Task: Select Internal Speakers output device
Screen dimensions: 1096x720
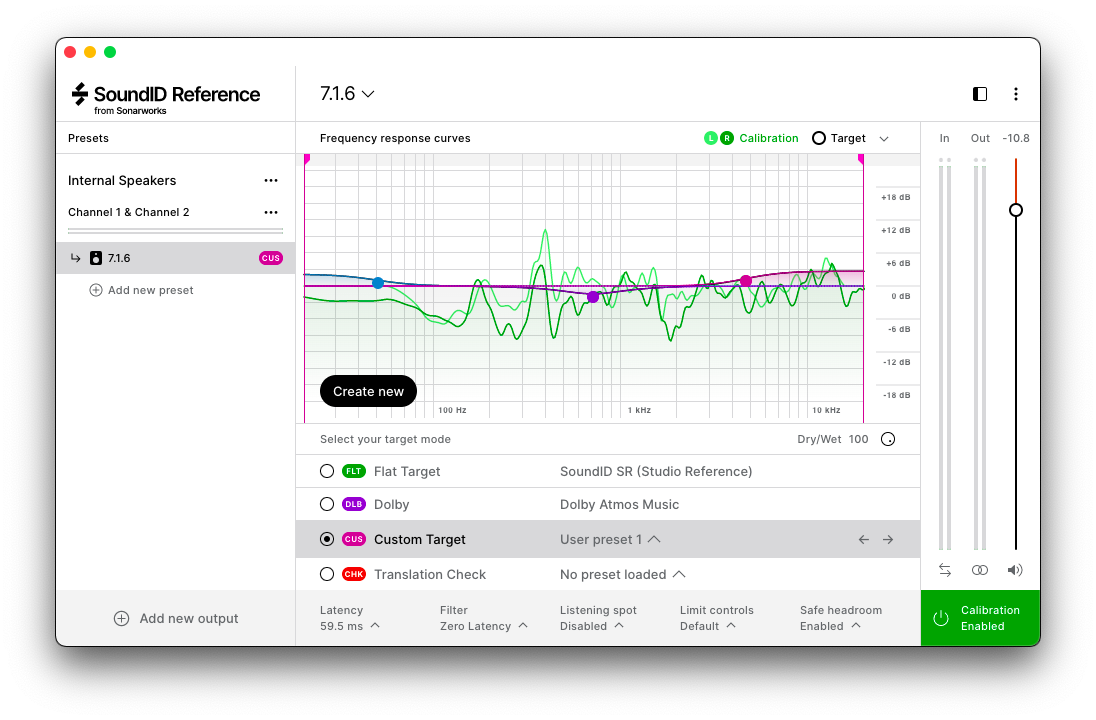Action: point(122,180)
